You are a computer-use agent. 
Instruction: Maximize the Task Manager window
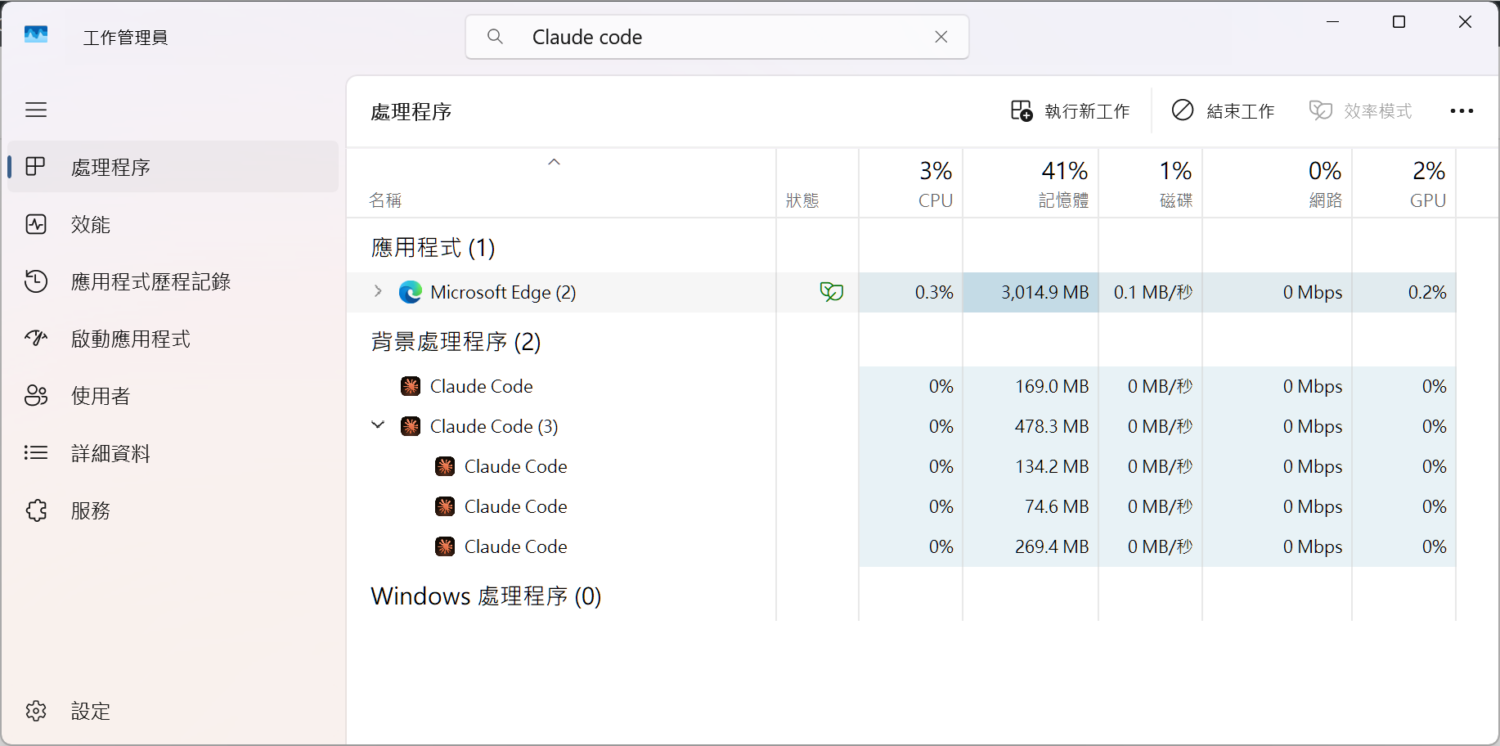pyautogui.click(x=1399, y=22)
